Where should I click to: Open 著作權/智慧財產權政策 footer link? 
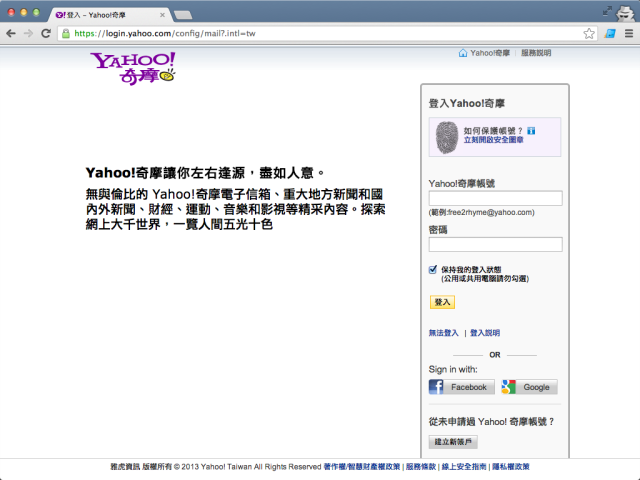362,467
